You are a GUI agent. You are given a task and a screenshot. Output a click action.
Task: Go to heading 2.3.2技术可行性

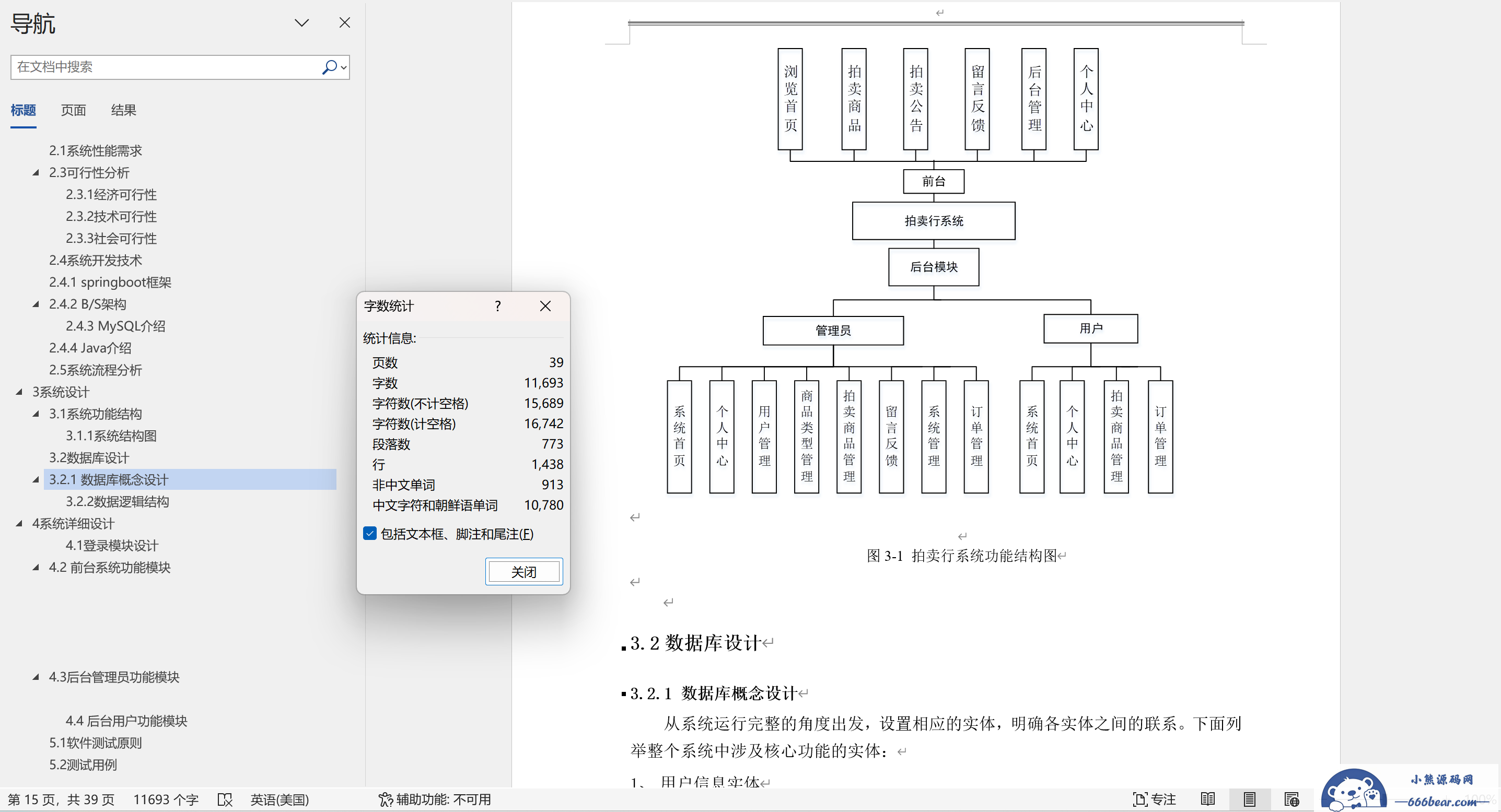pos(111,217)
